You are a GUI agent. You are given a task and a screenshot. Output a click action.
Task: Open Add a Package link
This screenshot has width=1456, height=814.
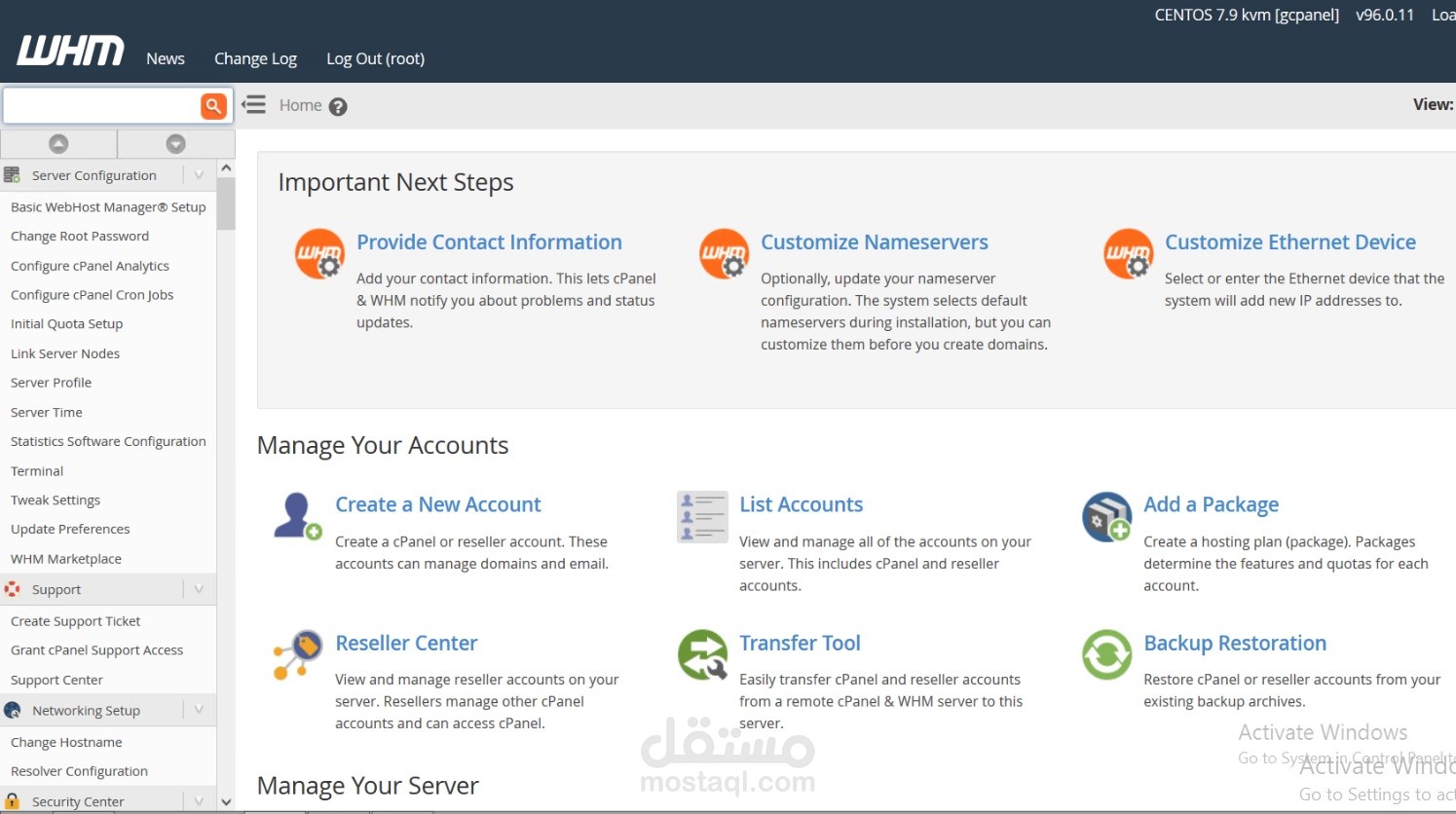click(x=1211, y=504)
